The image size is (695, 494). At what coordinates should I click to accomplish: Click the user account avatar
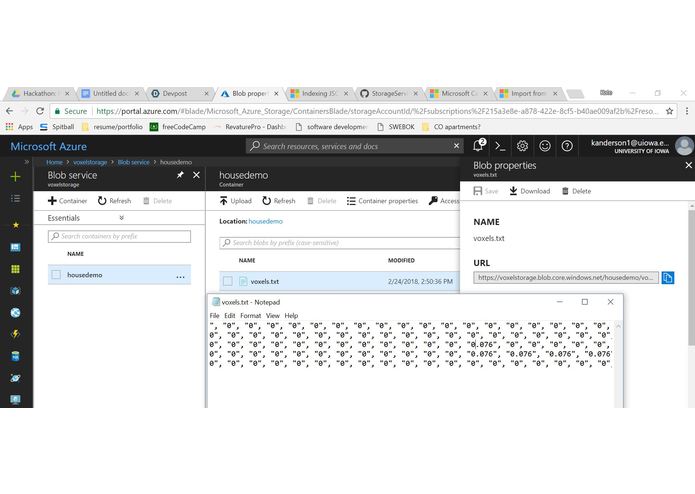click(x=684, y=146)
